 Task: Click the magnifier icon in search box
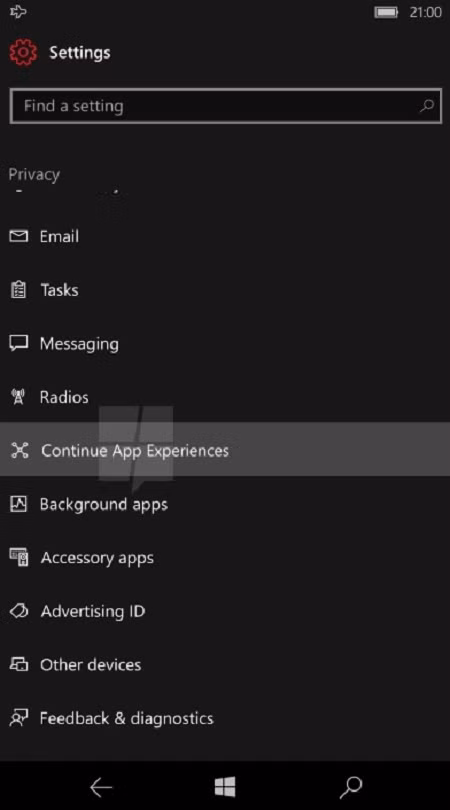pyautogui.click(x=426, y=106)
